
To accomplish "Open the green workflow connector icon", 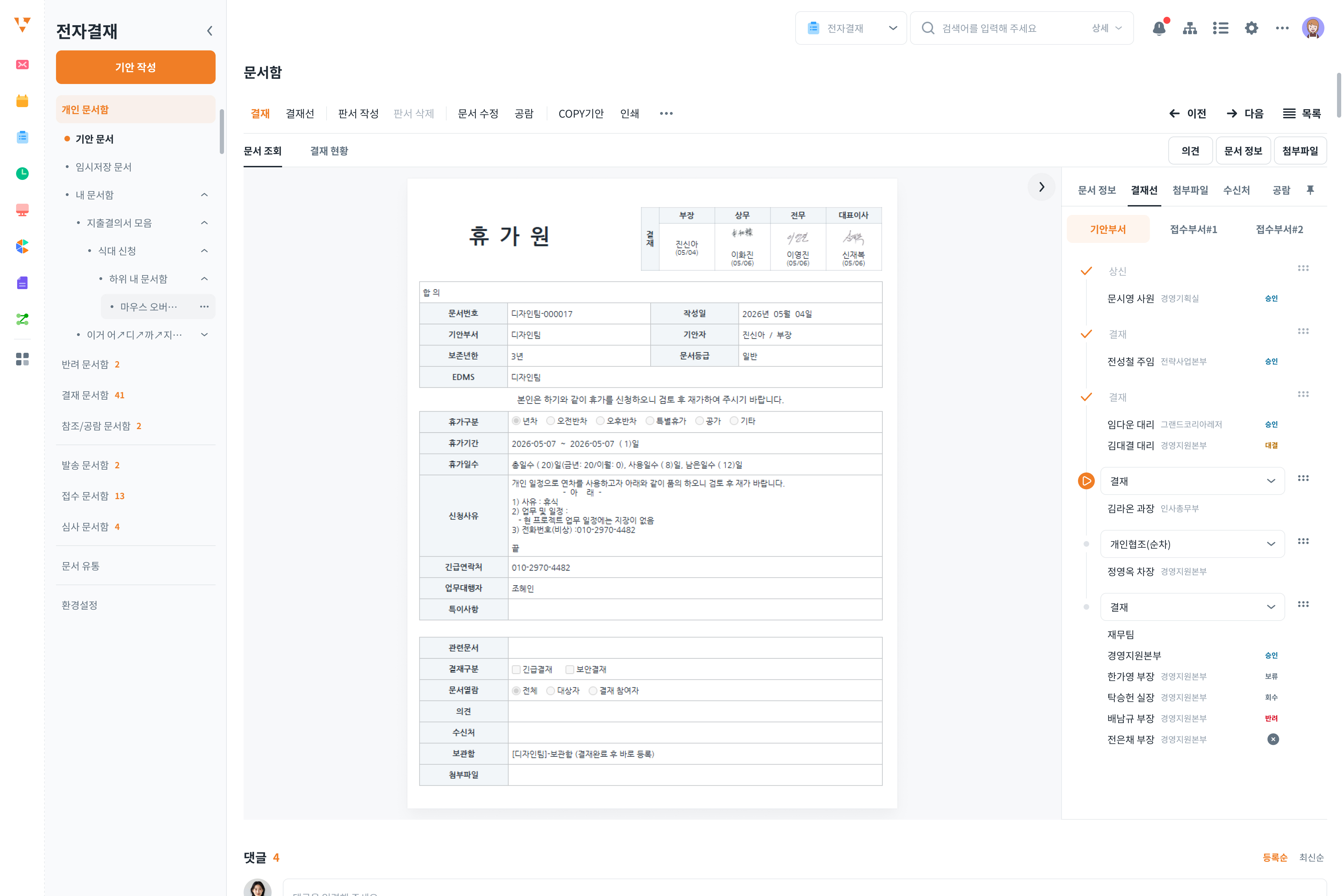I will click(22, 320).
